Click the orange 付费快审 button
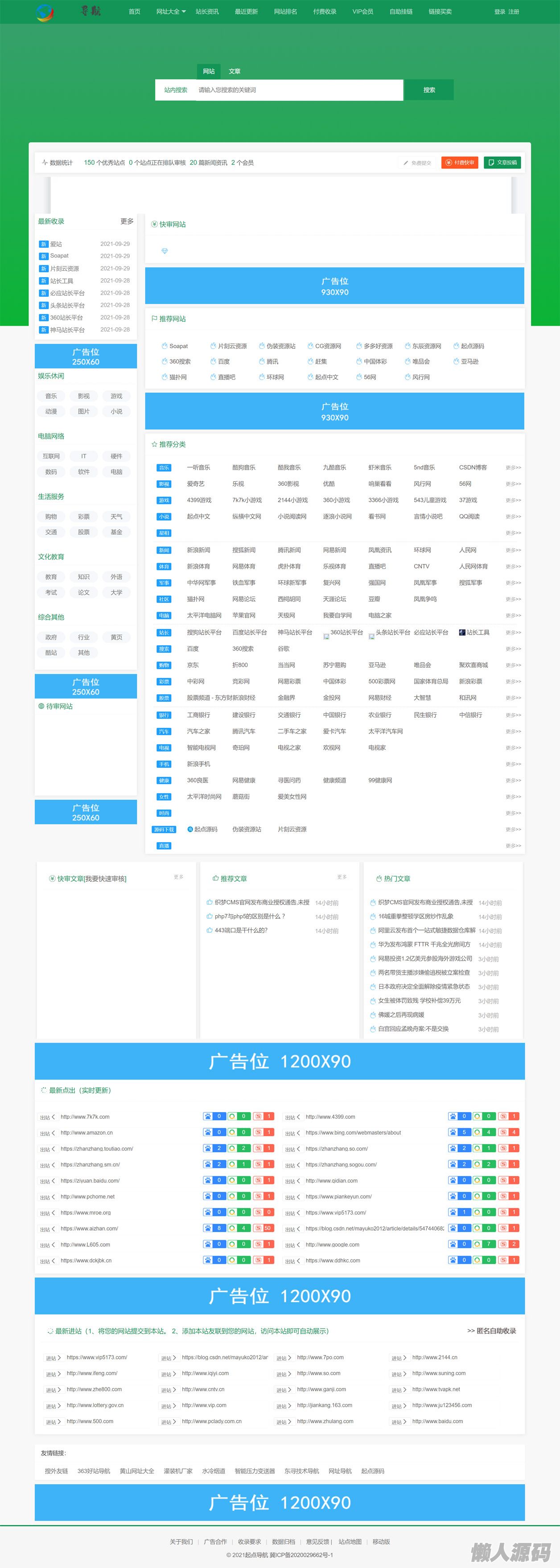The image size is (560, 1568). click(x=460, y=163)
